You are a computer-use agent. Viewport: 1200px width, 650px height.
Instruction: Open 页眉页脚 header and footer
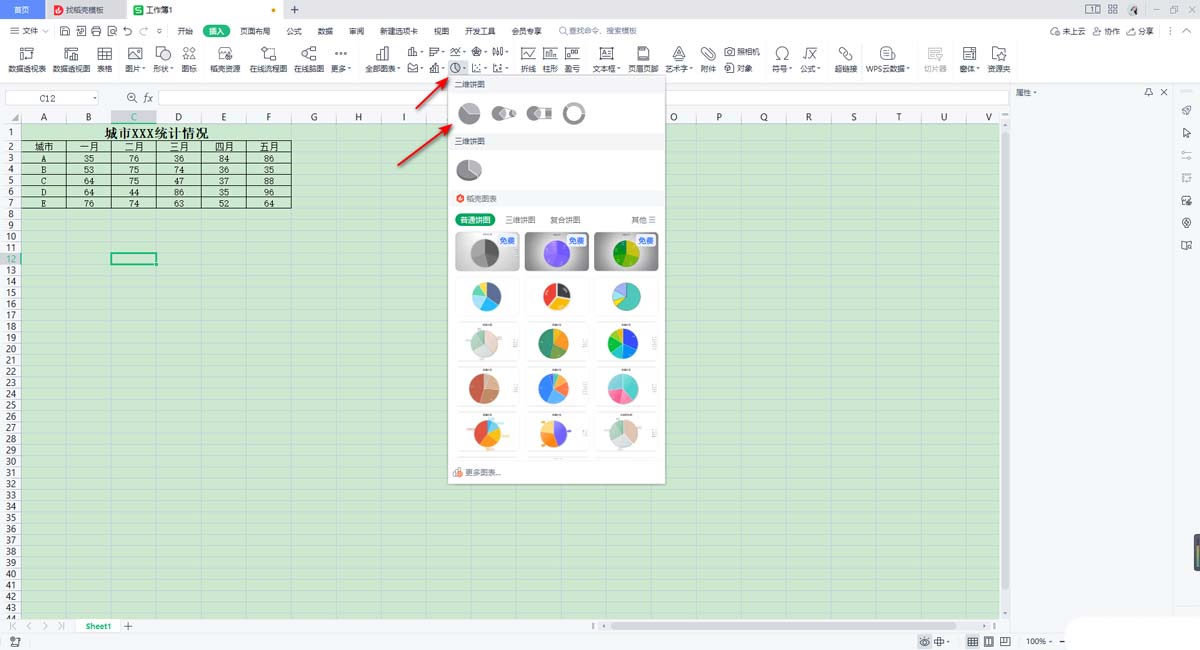643,60
